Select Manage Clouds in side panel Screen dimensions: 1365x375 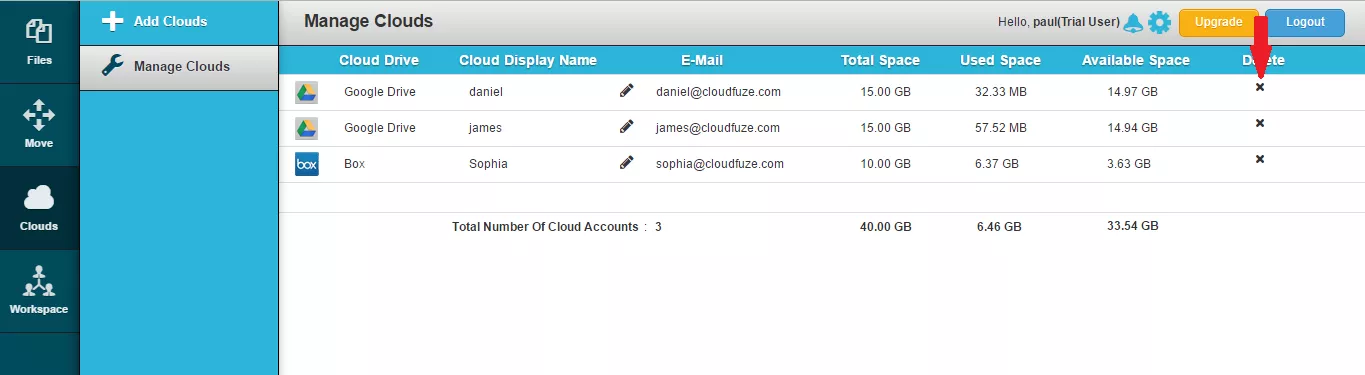[x=179, y=67]
